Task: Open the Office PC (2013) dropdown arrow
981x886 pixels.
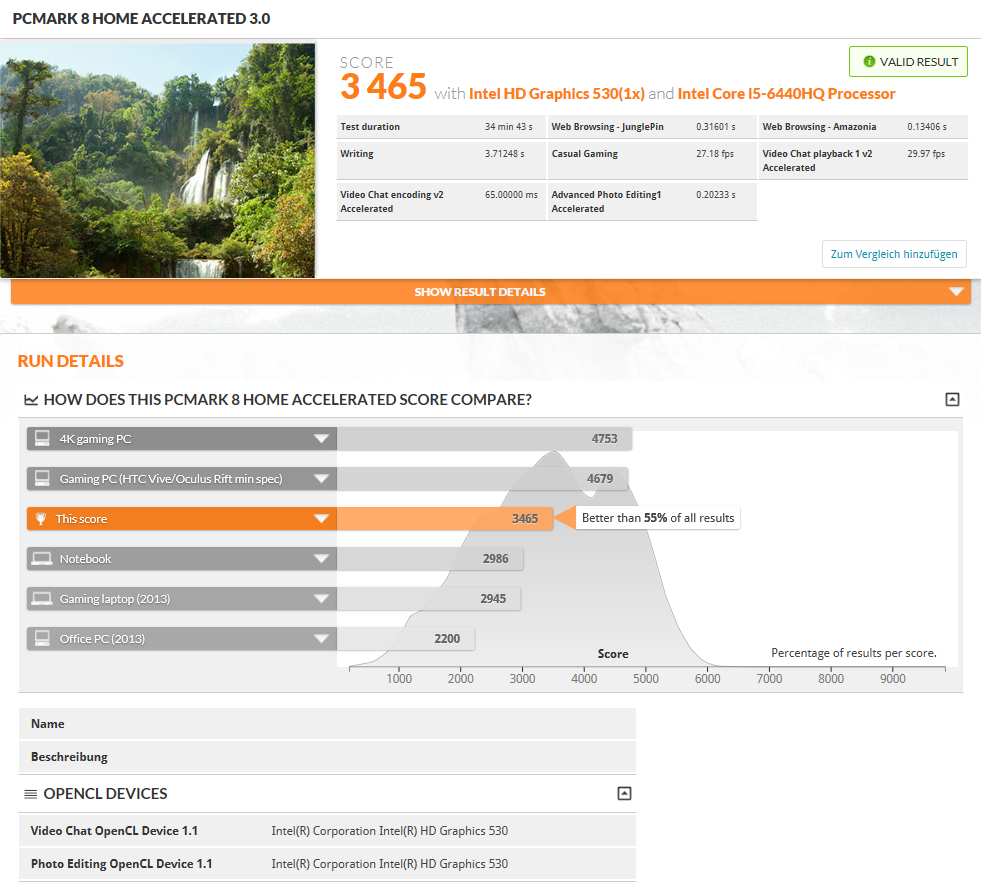Action: tap(321, 639)
